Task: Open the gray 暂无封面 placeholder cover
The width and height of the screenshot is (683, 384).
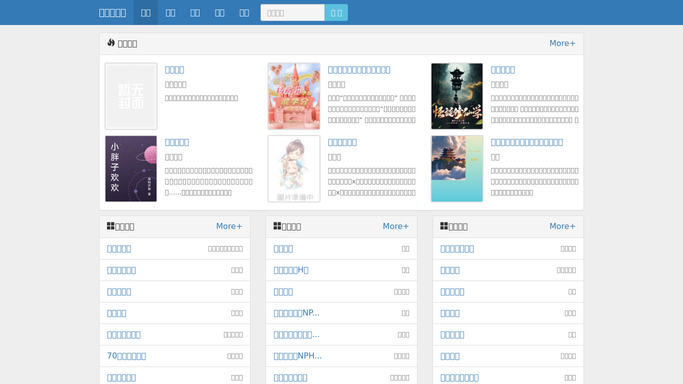Action: tap(131, 96)
